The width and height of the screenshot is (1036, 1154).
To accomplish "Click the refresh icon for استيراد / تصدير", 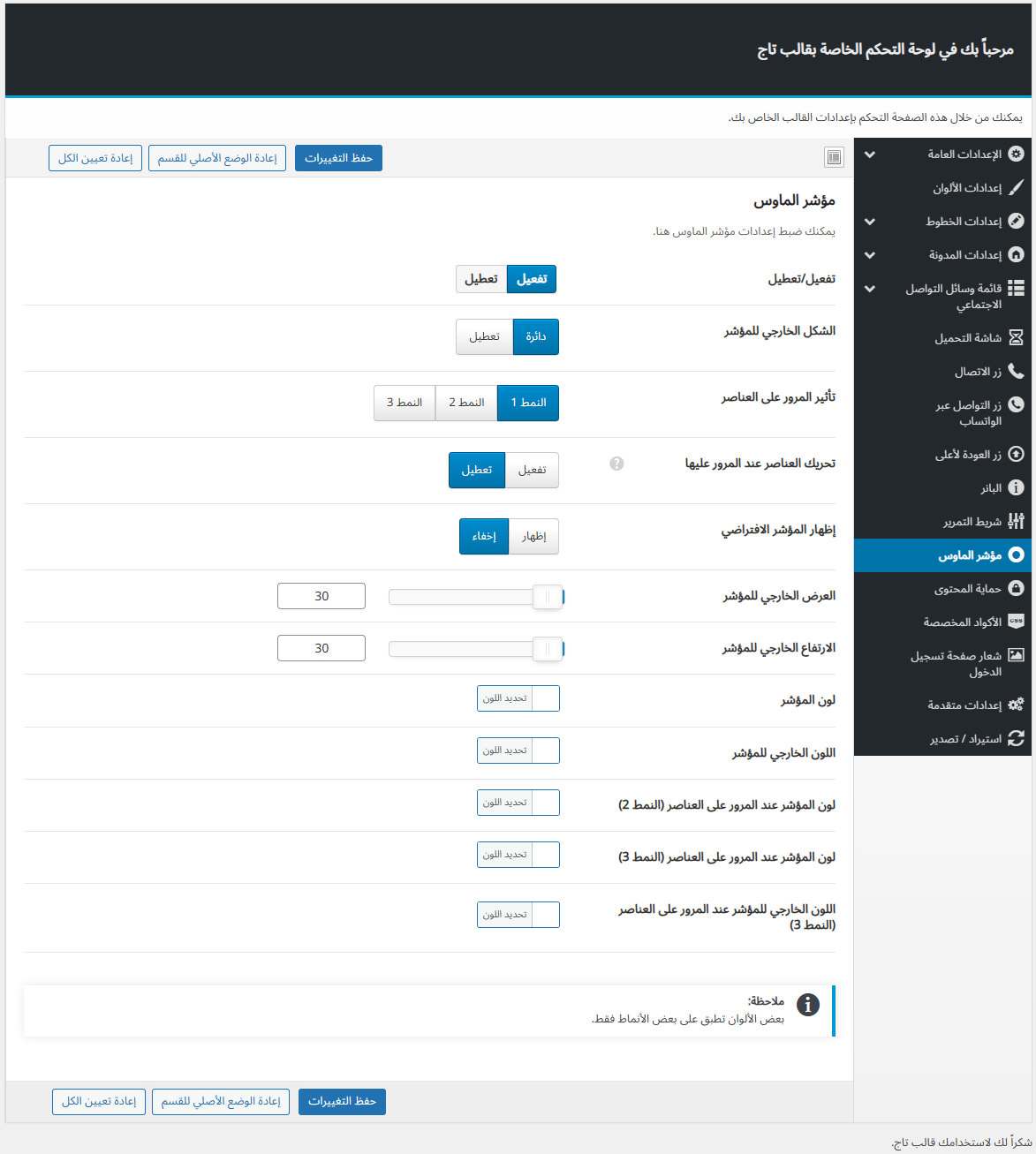I will coord(1016,739).
